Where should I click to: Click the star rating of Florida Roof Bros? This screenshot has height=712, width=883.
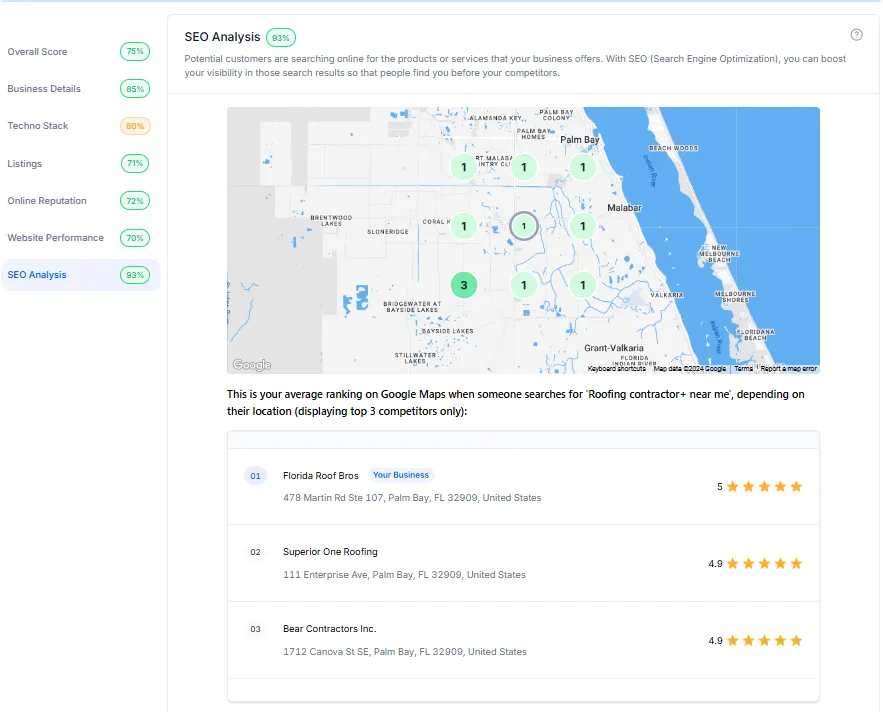tap(759, 487)
